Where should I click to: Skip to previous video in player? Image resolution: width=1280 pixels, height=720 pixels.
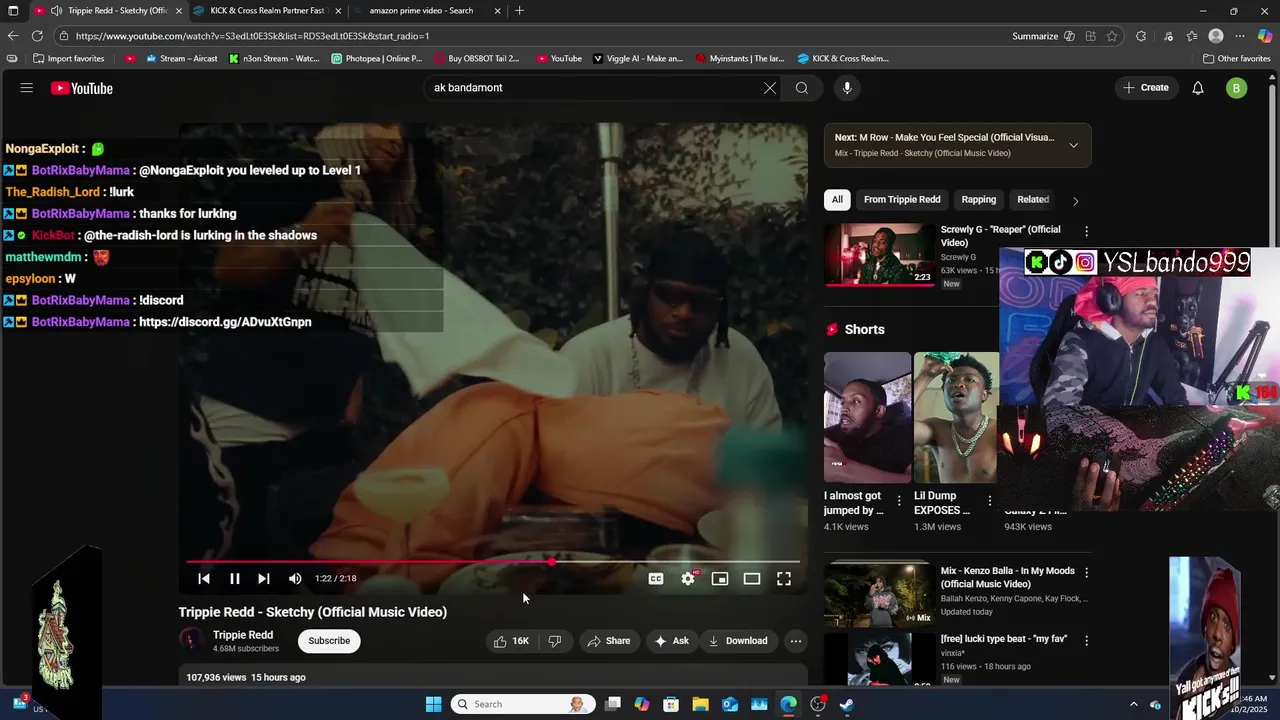point(204,578)
